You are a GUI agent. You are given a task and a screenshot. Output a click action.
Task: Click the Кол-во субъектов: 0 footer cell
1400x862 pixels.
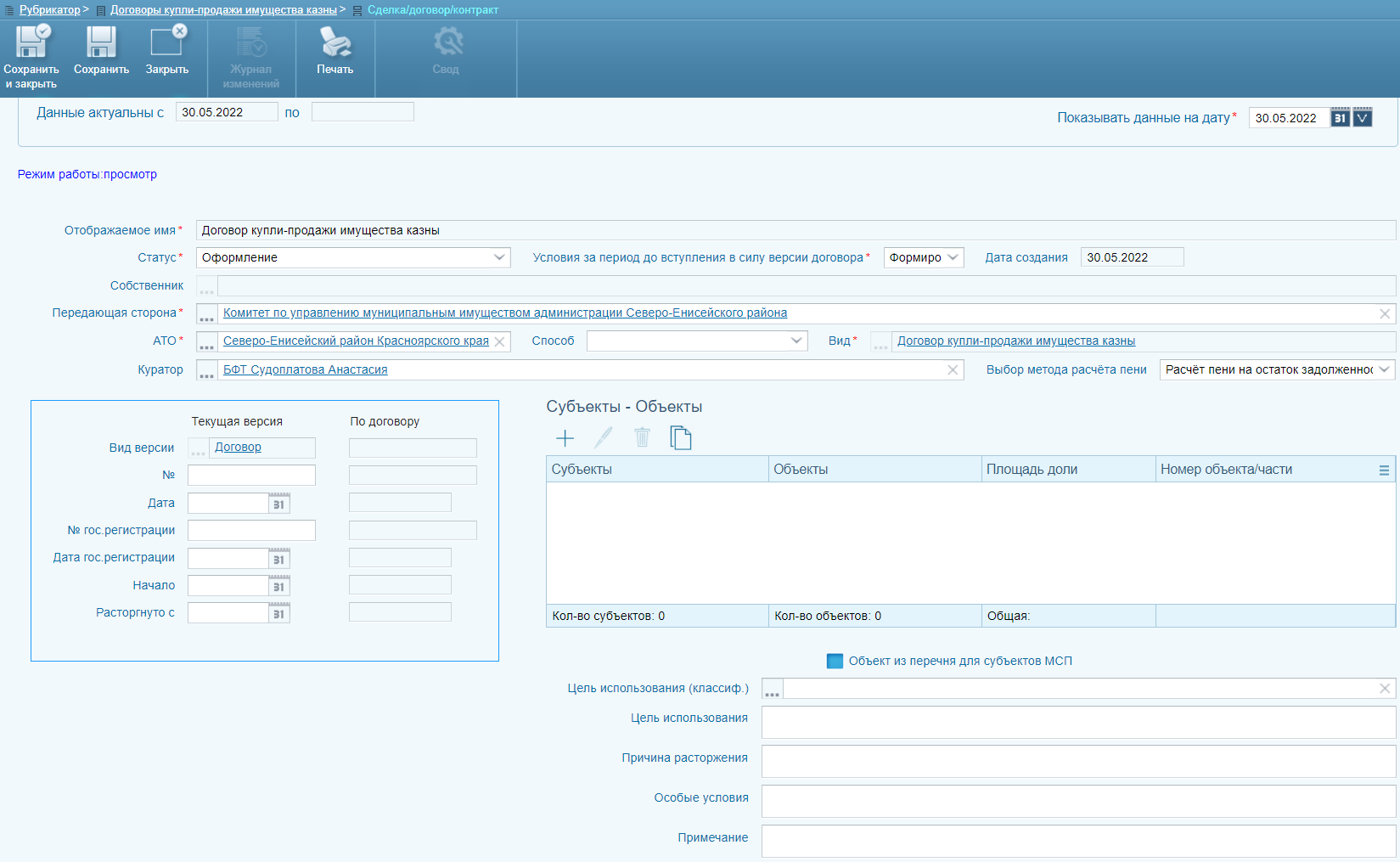(x=657, y=616)
